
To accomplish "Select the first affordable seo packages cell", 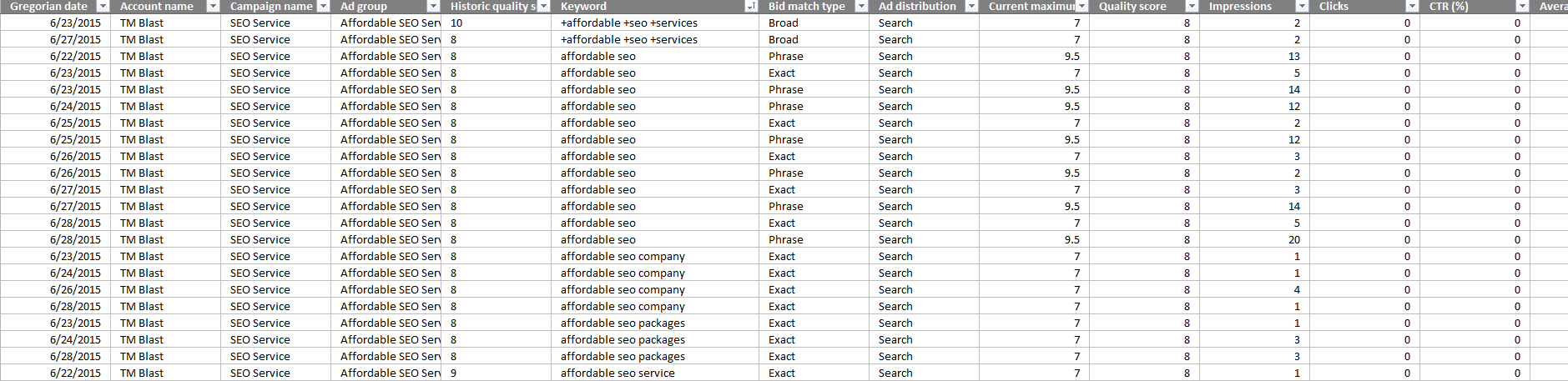I will (x=655, y=323).
